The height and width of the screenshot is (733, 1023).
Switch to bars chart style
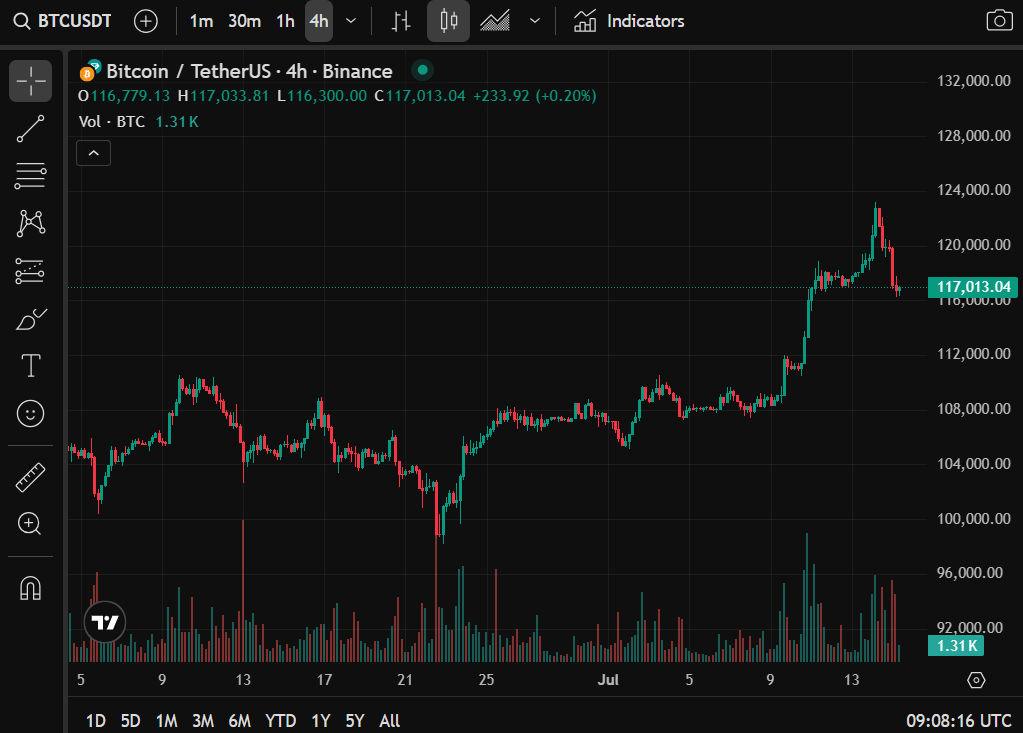pos(401,21)
